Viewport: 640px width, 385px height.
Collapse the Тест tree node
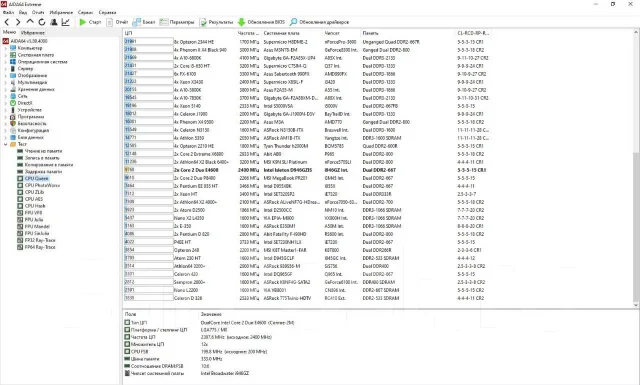click(6, 144)
